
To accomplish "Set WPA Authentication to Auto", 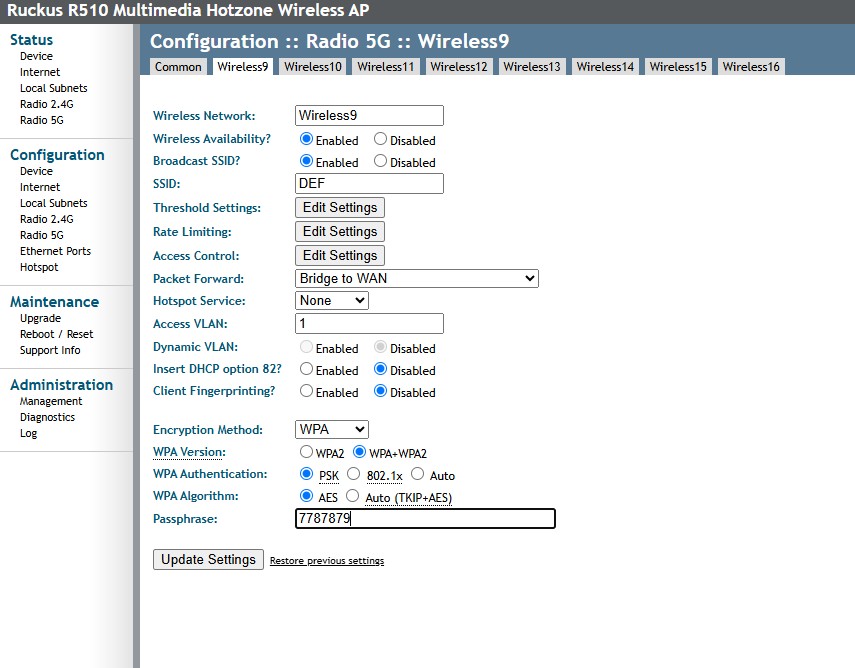I will click(418, 474).
